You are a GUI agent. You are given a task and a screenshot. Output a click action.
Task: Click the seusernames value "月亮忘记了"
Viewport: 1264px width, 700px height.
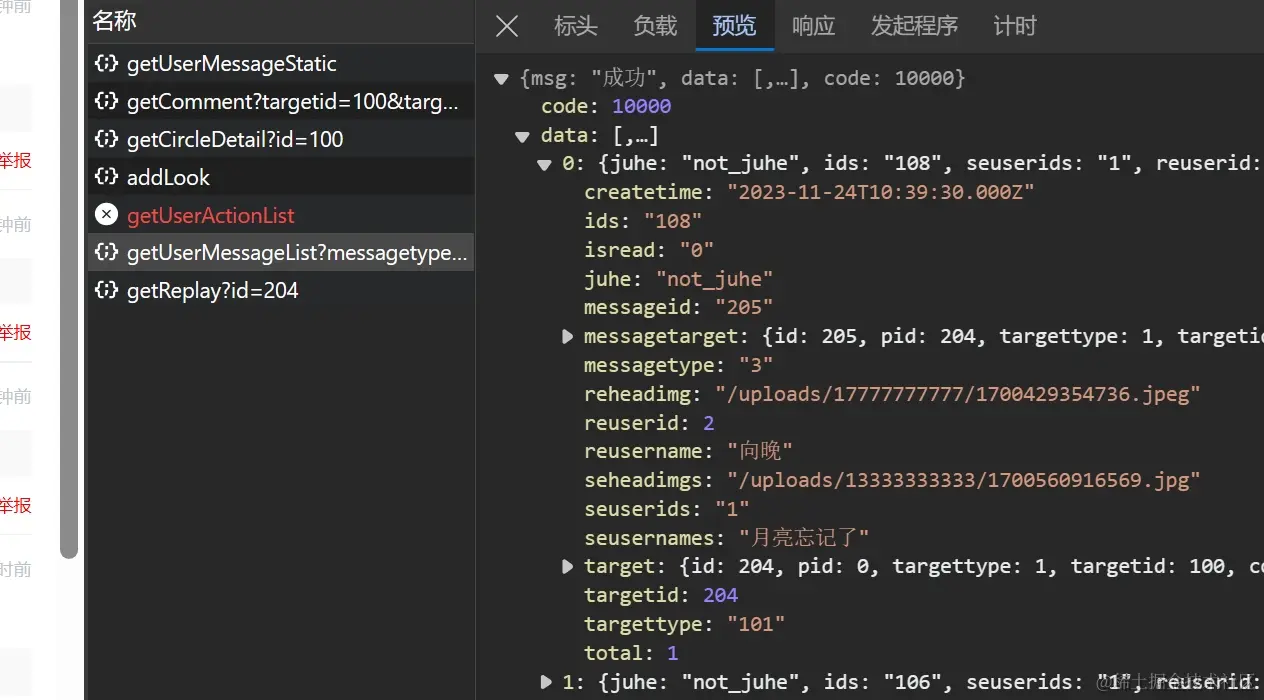tap(804, 538)
